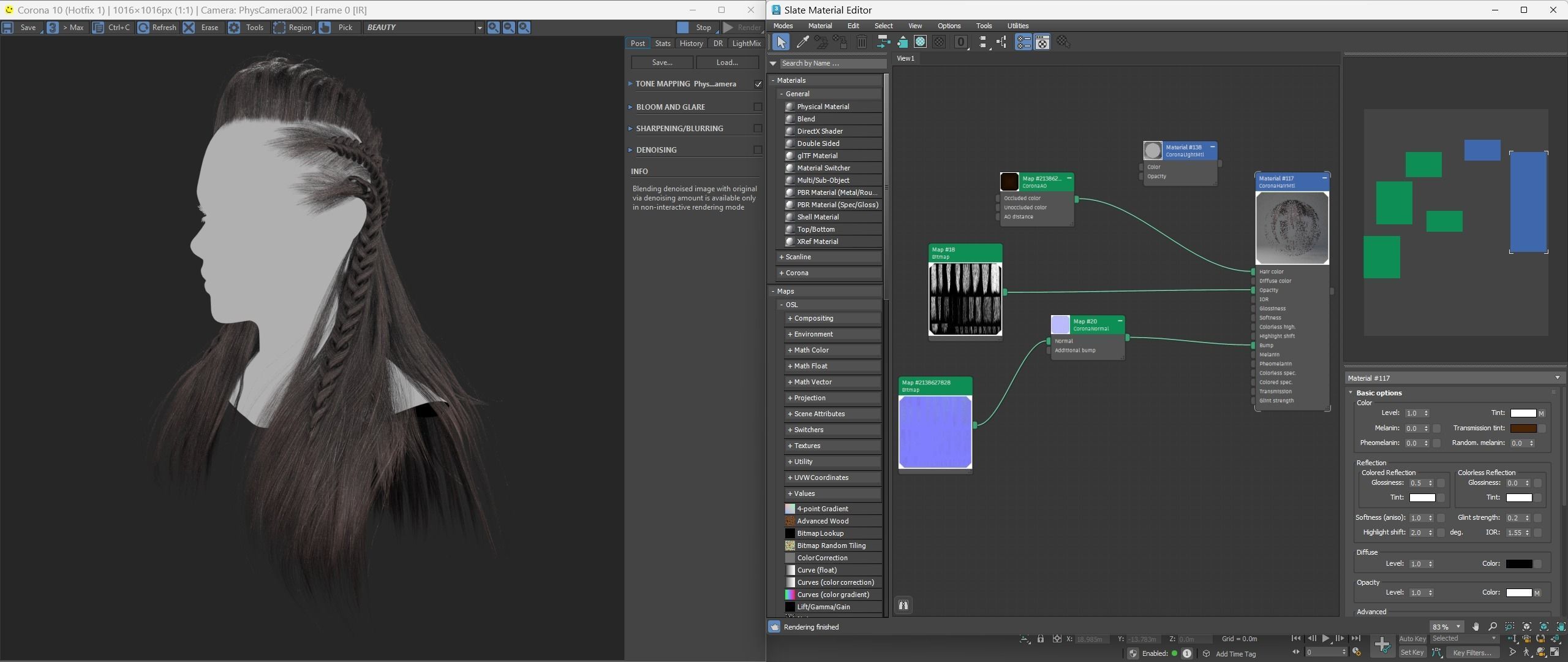The image size is (1568, 662).
Task: Open Time Configuration clock-gear icon
Action: click(x=1357, y=652)
